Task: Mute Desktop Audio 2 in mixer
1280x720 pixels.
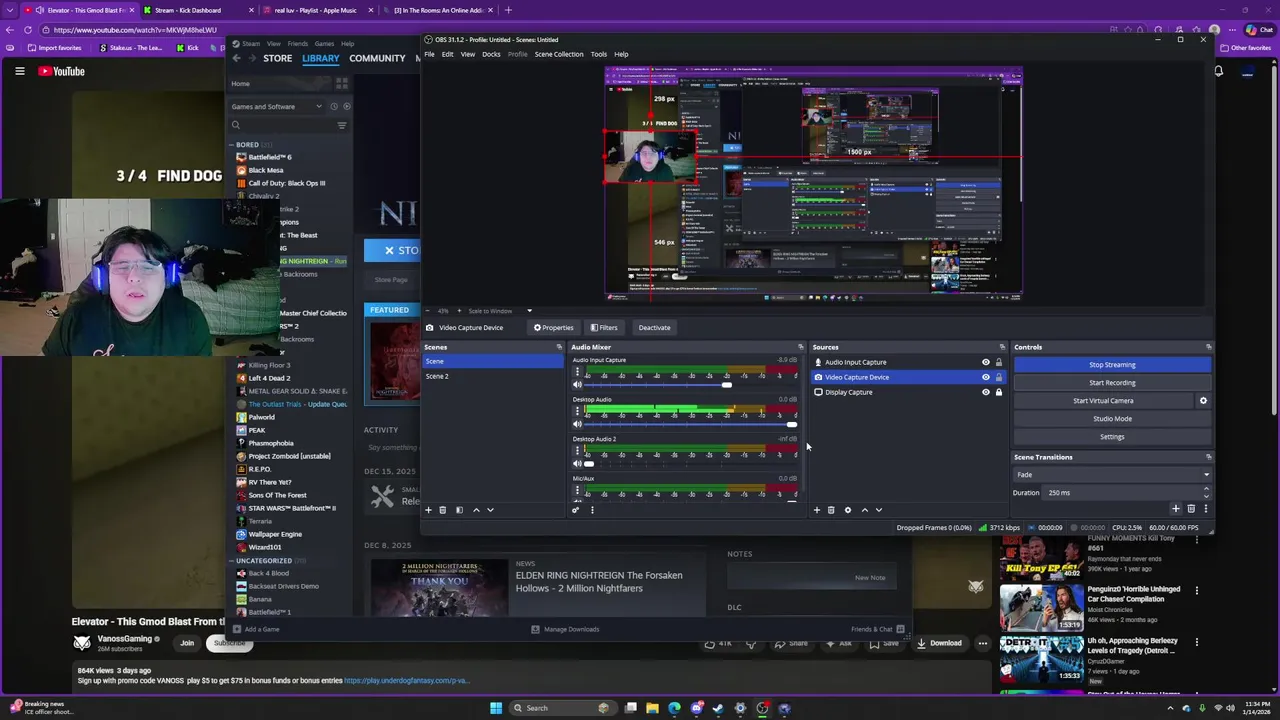Action: [x=577, y=464]
